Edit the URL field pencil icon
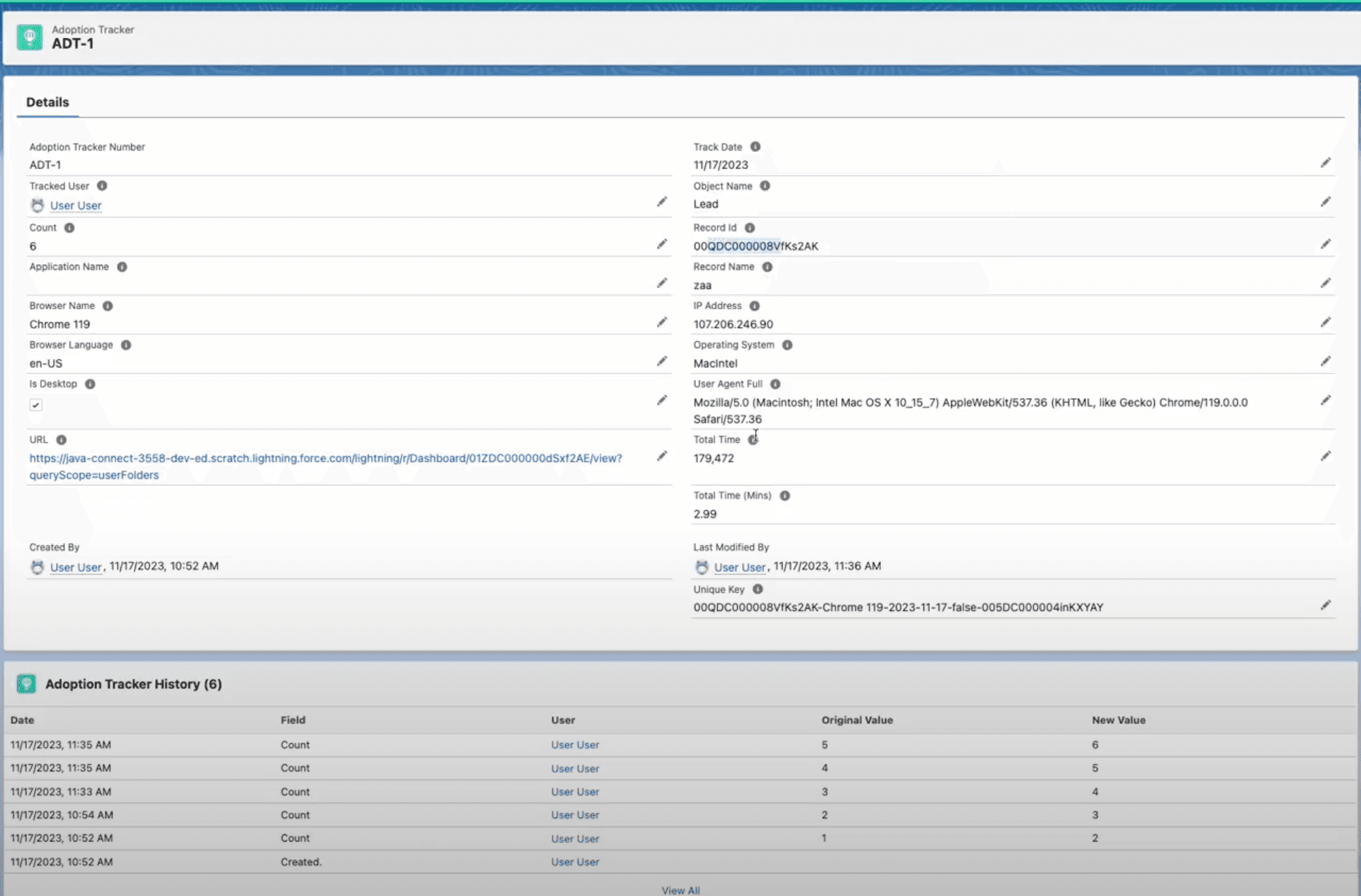Viewport: 1361px width, 896px height. [x=661, y=456]
